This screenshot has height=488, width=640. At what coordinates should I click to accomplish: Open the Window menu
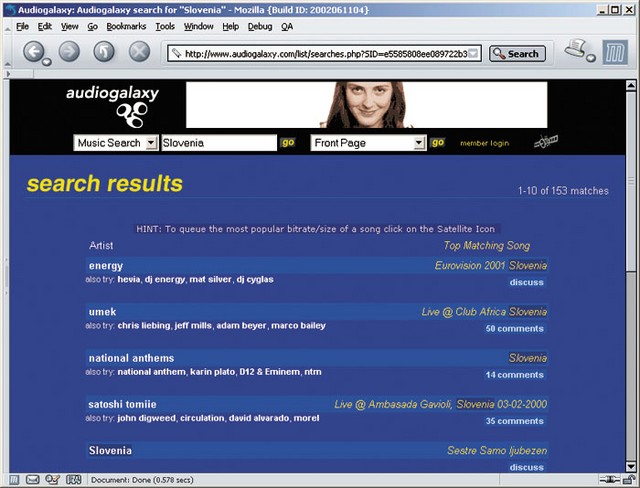(198, 27)
